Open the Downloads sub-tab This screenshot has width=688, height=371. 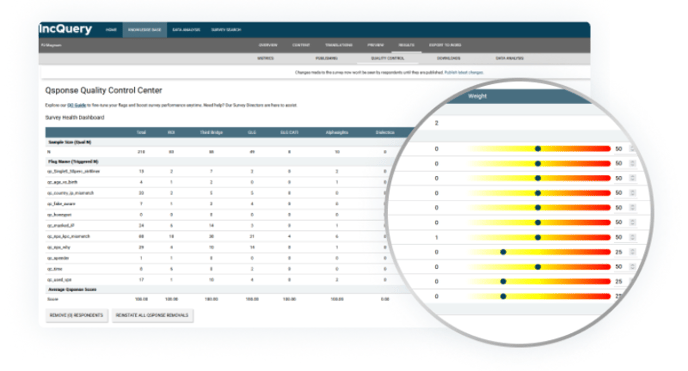click(x=448, y=58)
